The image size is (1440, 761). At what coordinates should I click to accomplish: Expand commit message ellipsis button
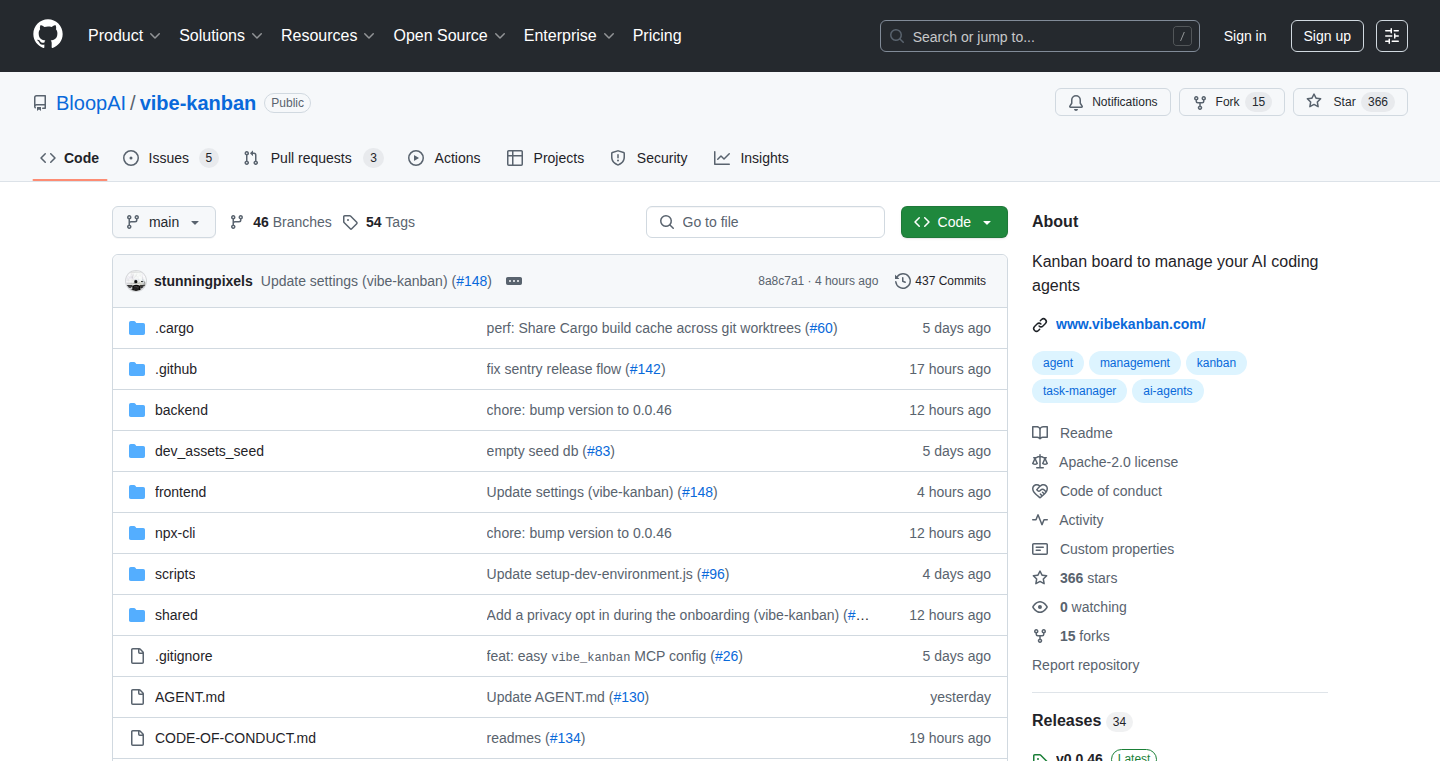(x=514, y=281)
